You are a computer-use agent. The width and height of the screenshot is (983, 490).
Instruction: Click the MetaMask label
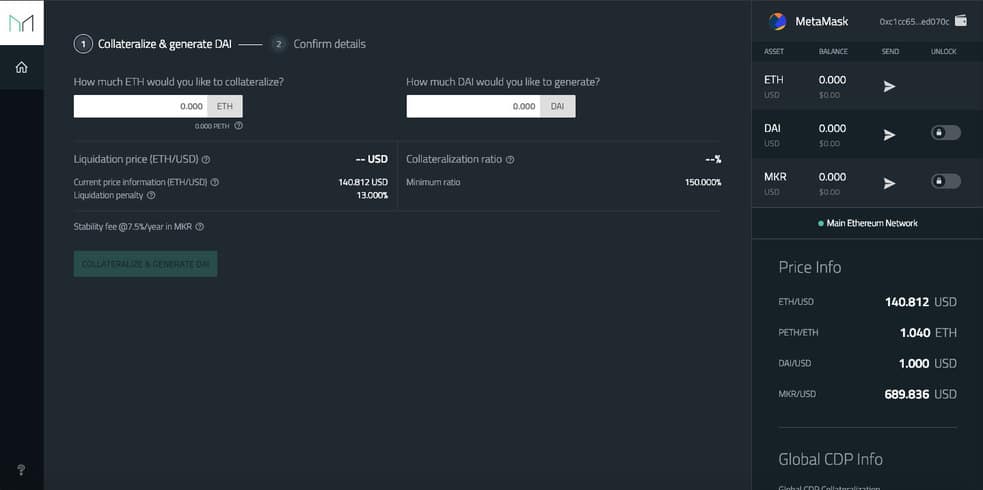coord(821,21)
